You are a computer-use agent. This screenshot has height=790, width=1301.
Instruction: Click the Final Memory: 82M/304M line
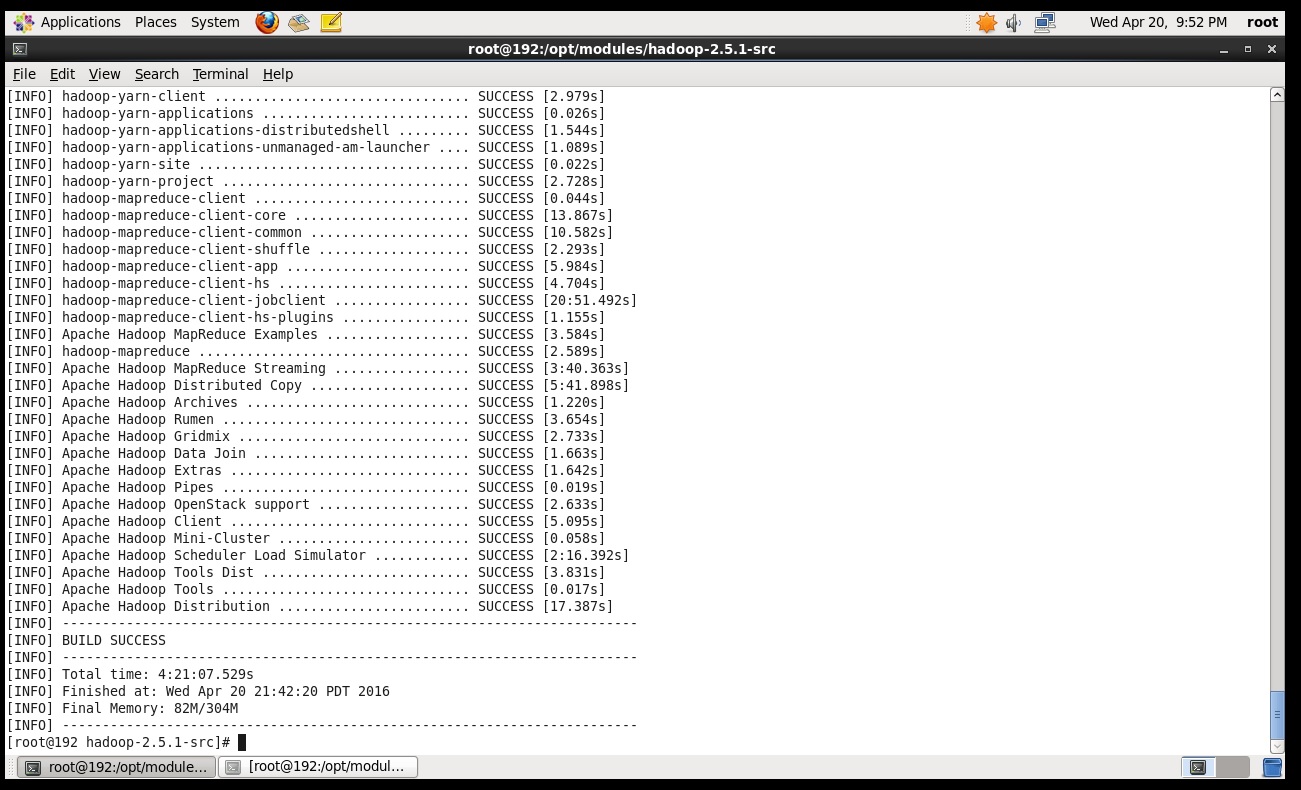click(122, 708)
